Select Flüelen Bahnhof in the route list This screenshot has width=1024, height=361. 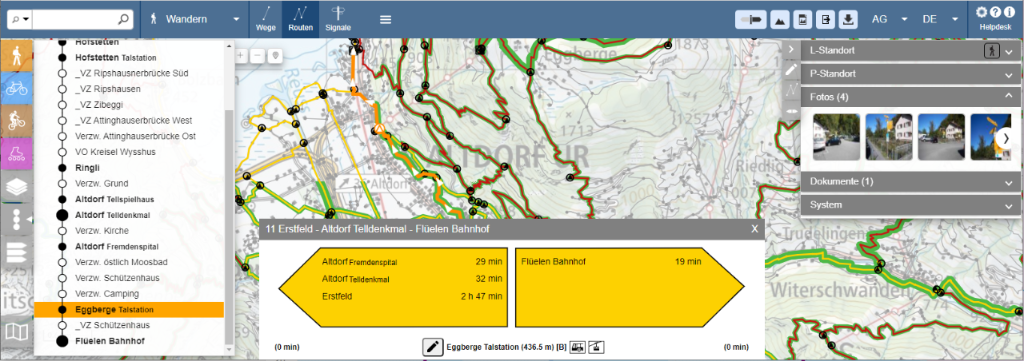tap(110, 341)
